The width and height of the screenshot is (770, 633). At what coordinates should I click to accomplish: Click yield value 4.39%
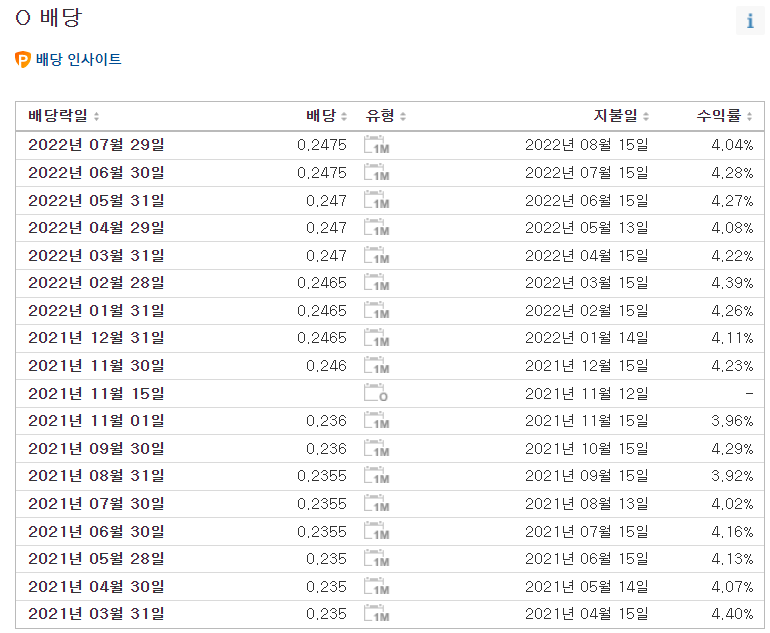coord(732,283)
